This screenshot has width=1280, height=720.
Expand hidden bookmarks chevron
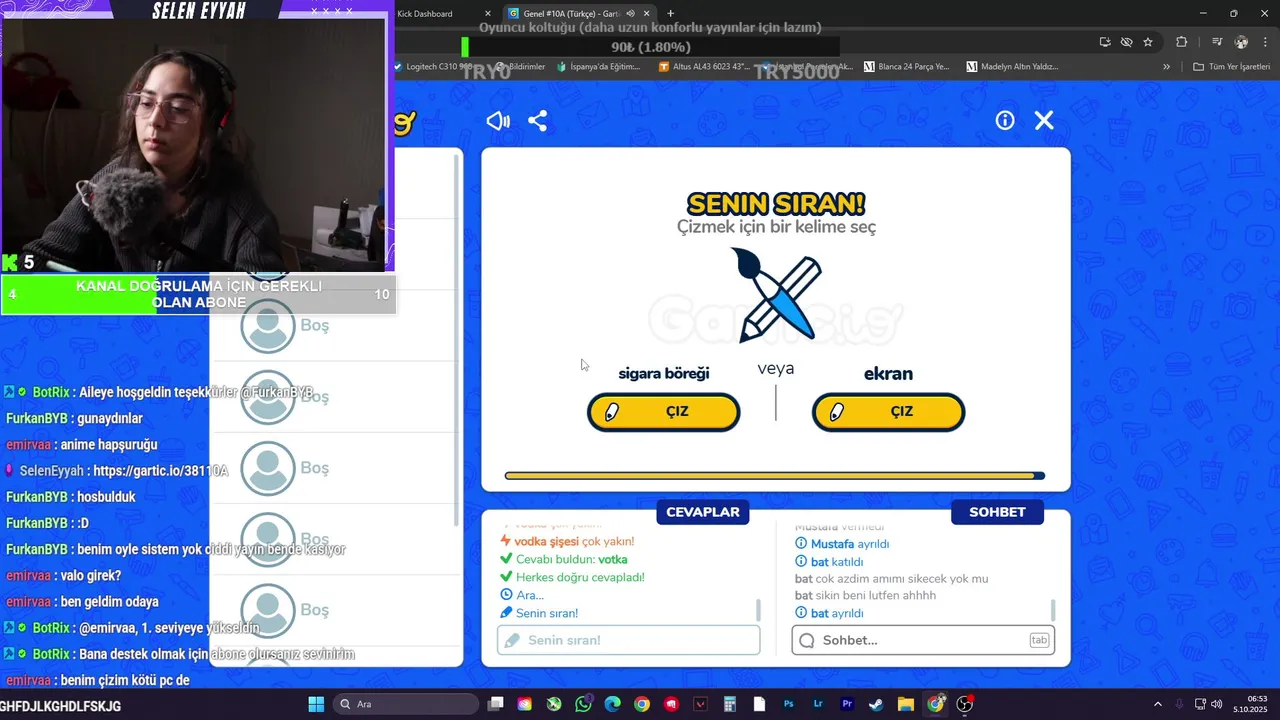pyautogui.click(x=1166, y=67)
